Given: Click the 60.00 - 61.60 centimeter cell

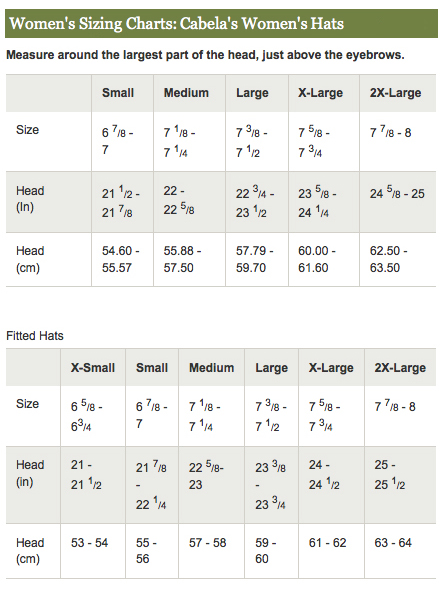Looking at the screenshot, I should coord(324,259).
